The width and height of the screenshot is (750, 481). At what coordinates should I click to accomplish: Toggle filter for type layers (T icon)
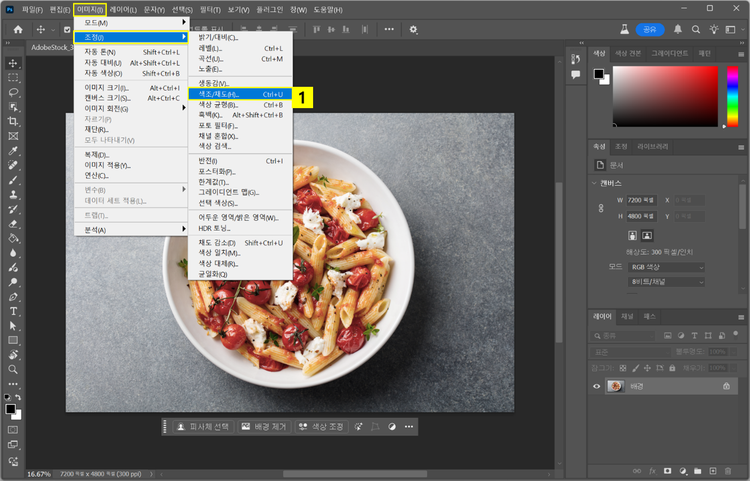click(695, 336)
